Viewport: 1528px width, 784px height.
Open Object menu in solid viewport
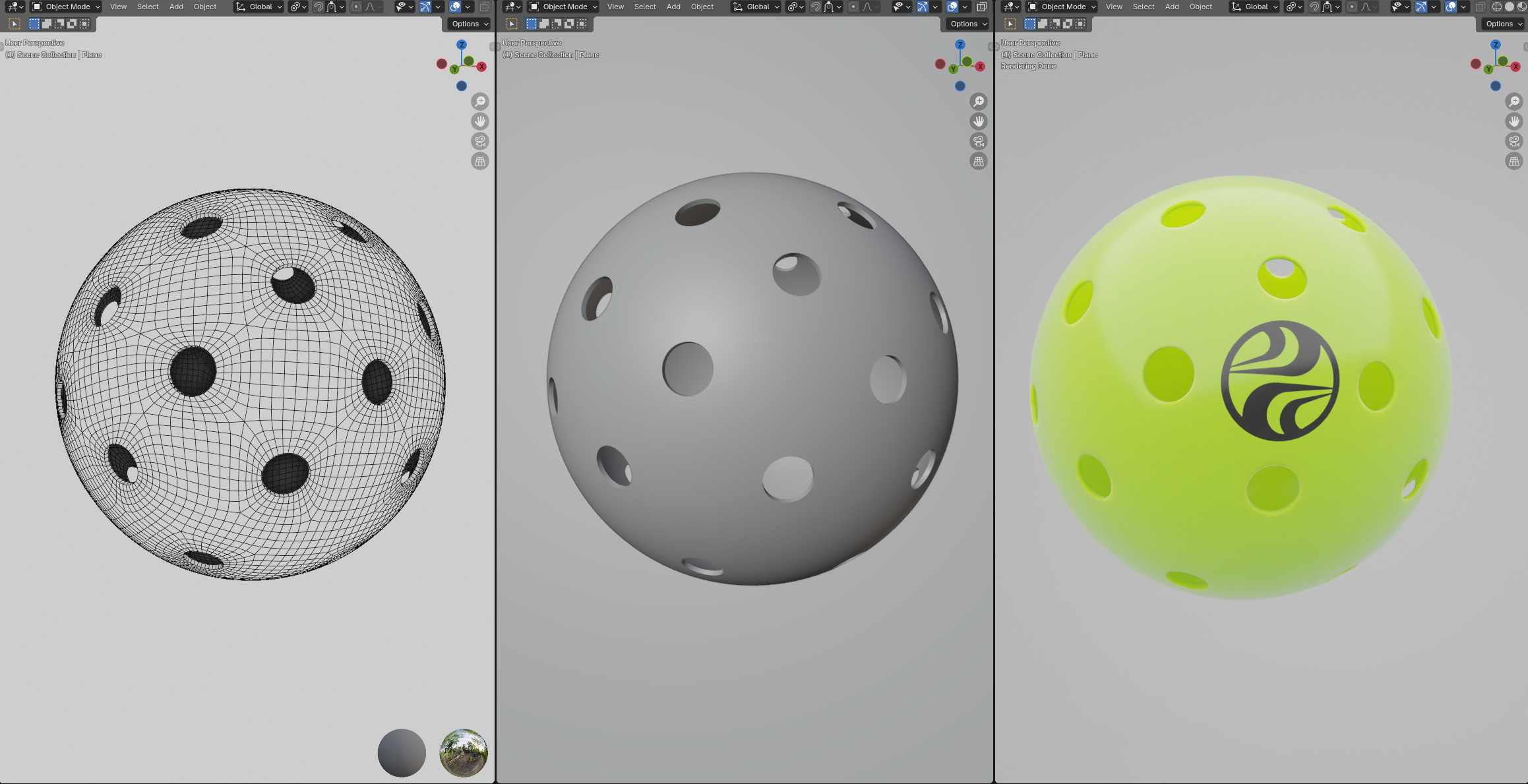click(702, 7)
